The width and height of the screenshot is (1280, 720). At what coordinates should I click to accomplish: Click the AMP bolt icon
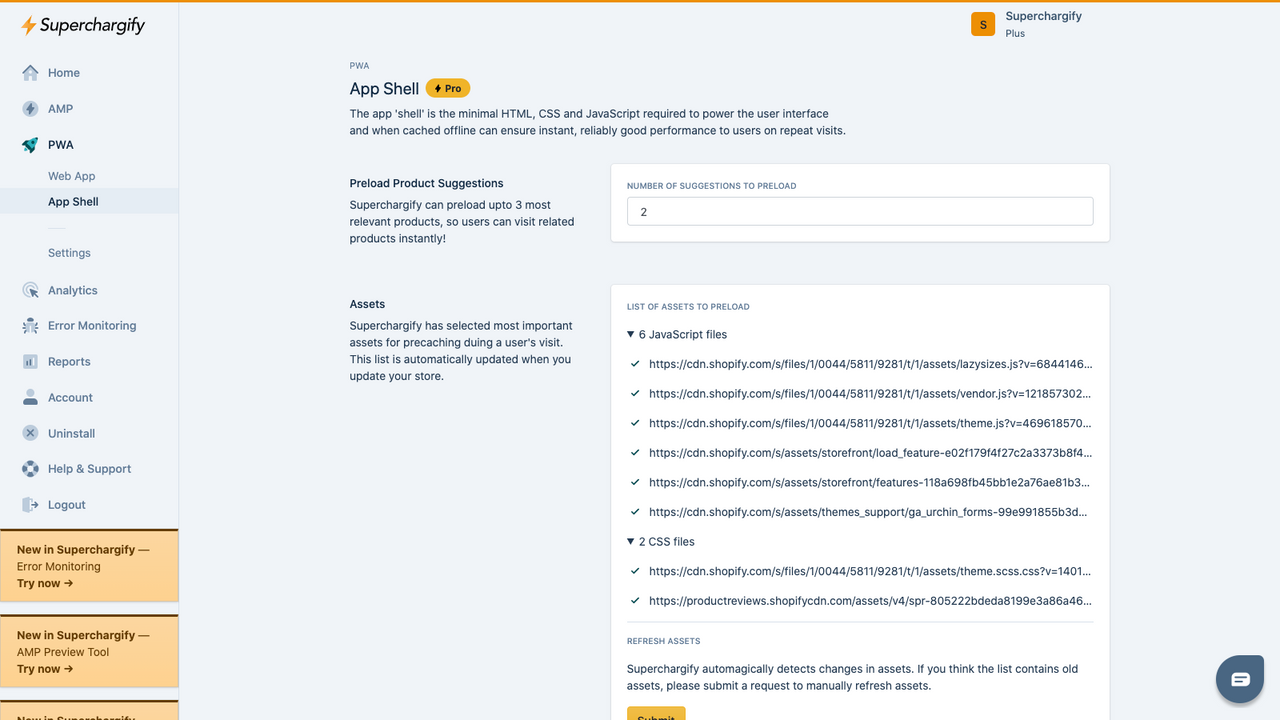click(x=30, y=109)
